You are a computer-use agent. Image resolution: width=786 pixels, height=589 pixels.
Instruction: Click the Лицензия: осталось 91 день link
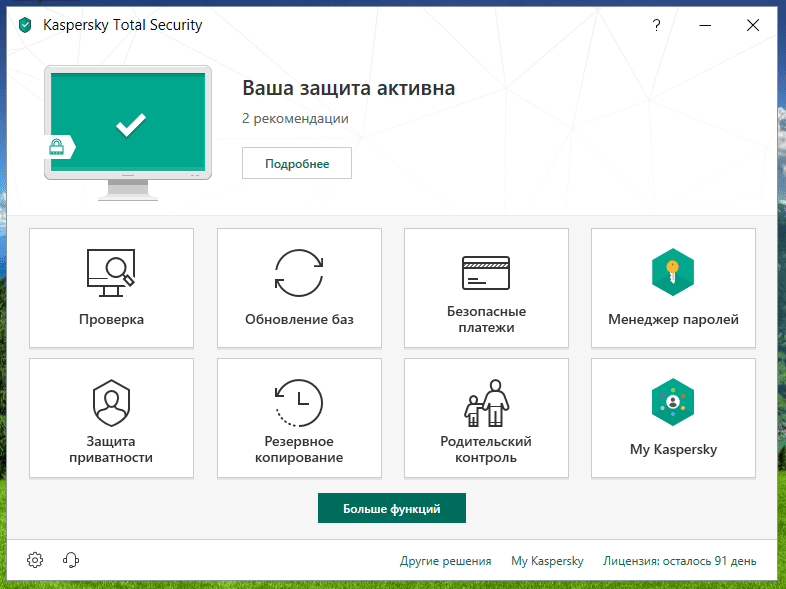click(x=679, y=561)
